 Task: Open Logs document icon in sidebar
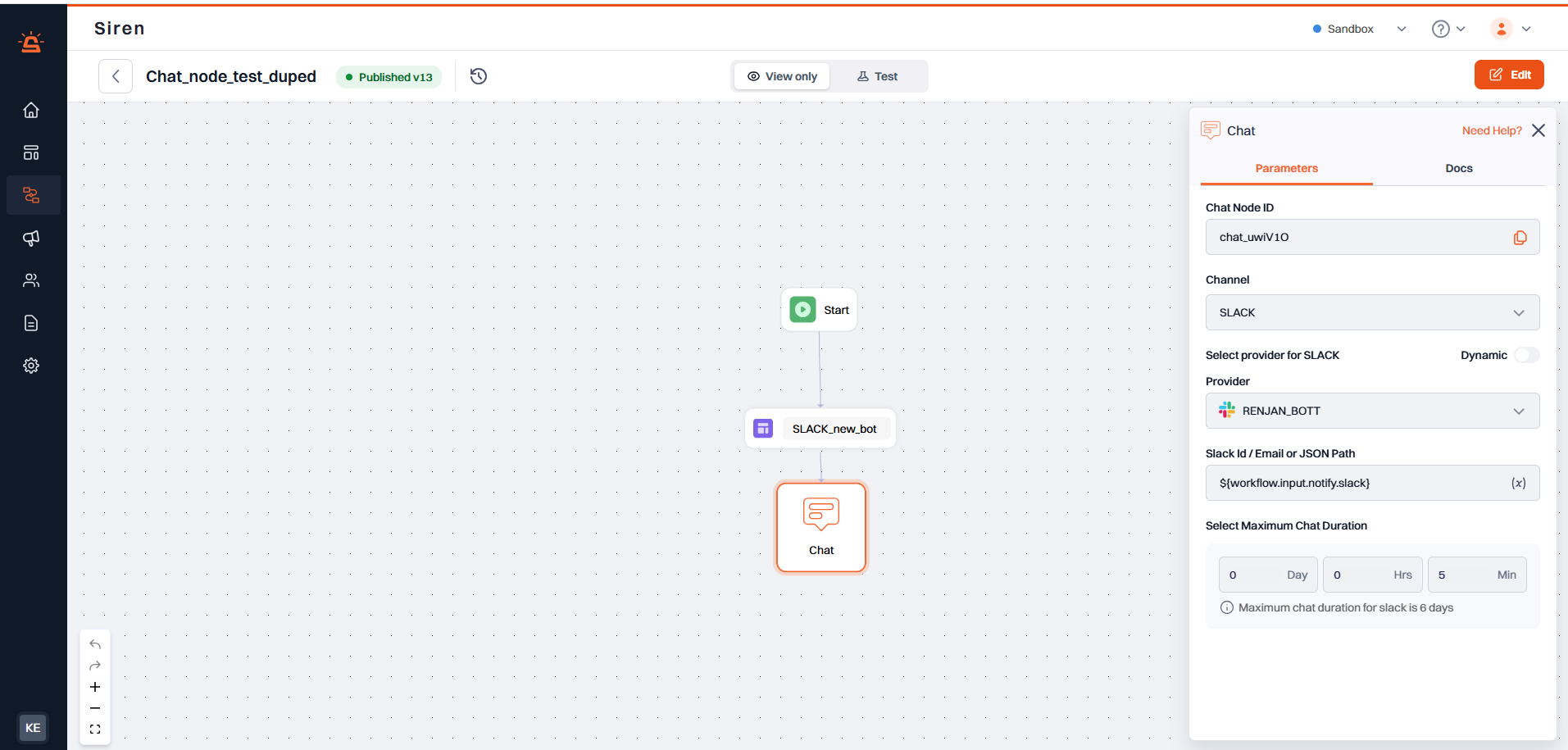(x=31, y=323)
